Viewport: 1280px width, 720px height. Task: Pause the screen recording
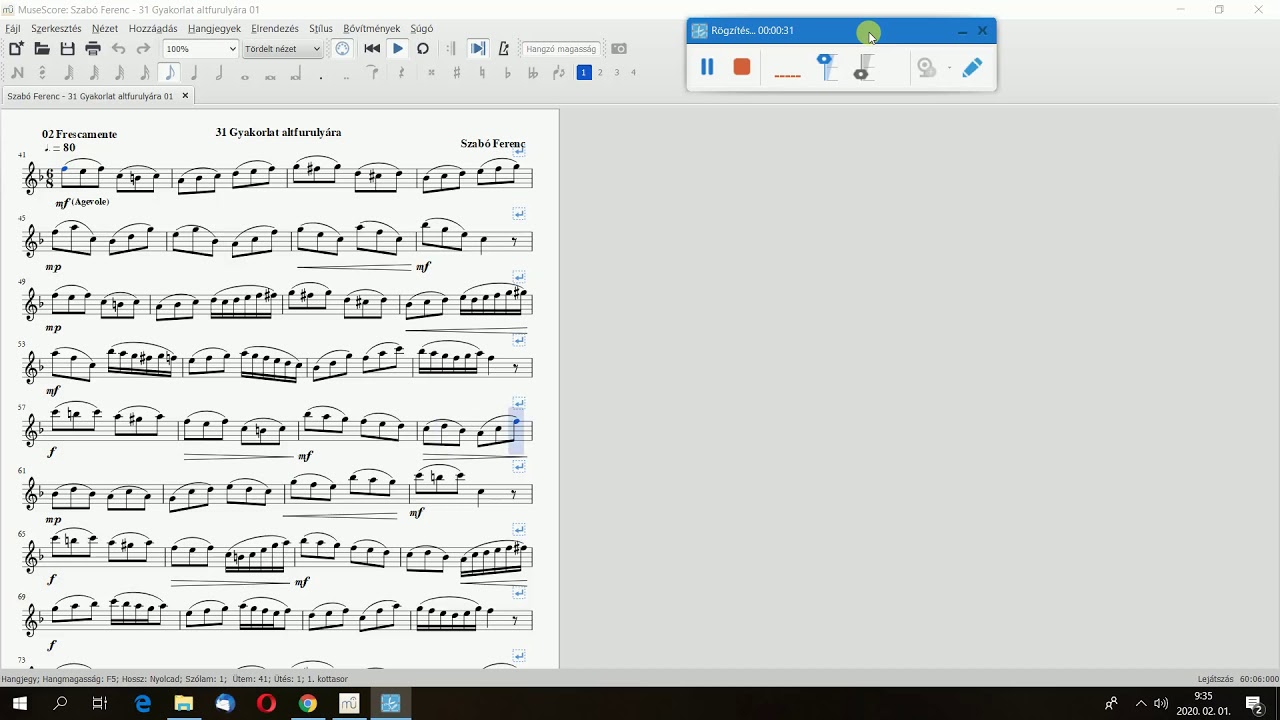click(x=707, y=67)
